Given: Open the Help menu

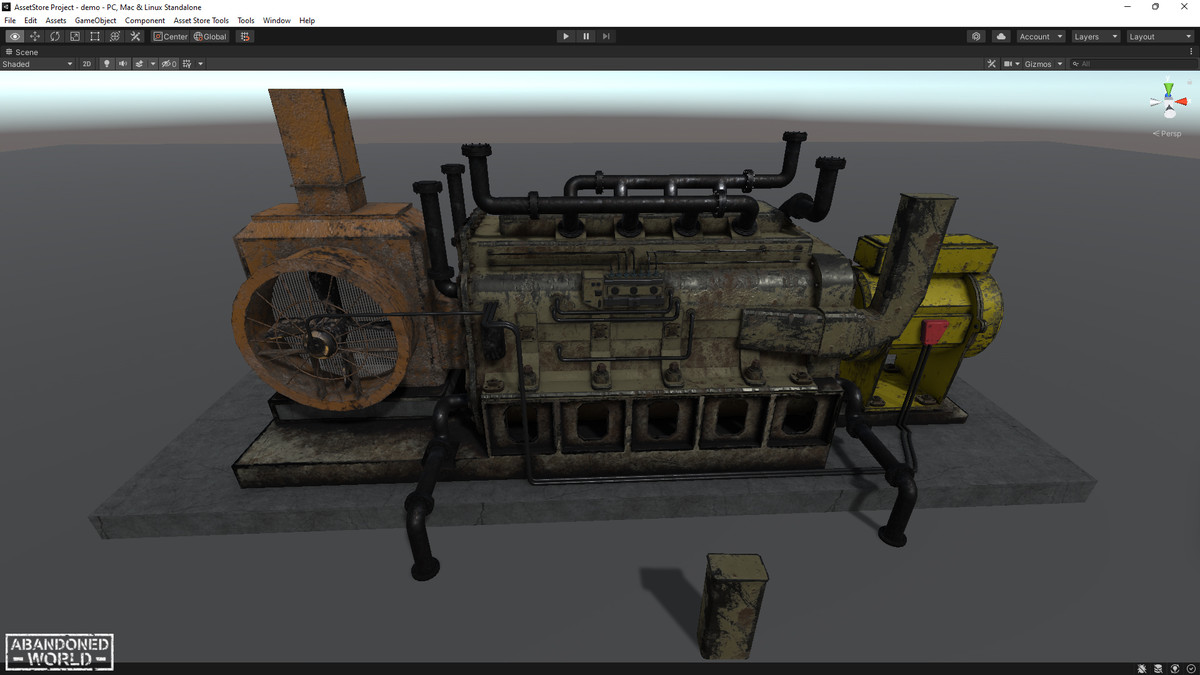Looking at the screenshot, I should 307,20.
